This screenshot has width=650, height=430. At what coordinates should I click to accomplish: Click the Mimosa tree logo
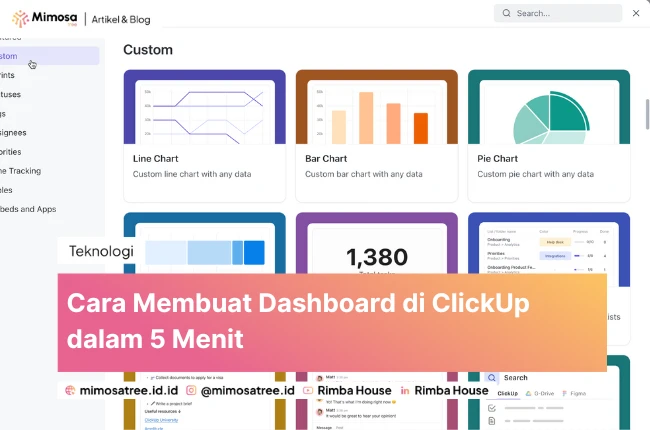point(44,19)
